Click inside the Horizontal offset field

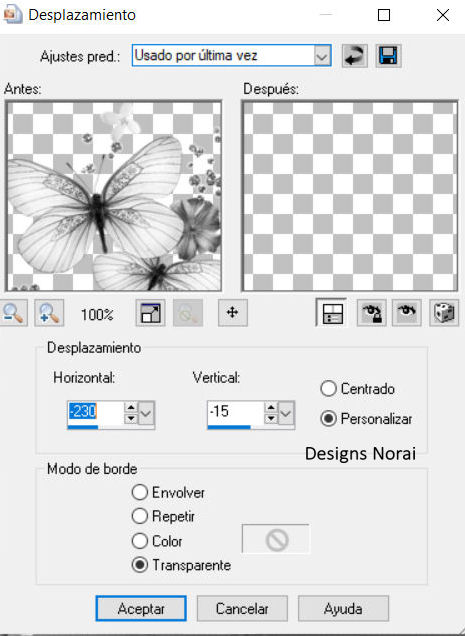(x=96, y=412)
